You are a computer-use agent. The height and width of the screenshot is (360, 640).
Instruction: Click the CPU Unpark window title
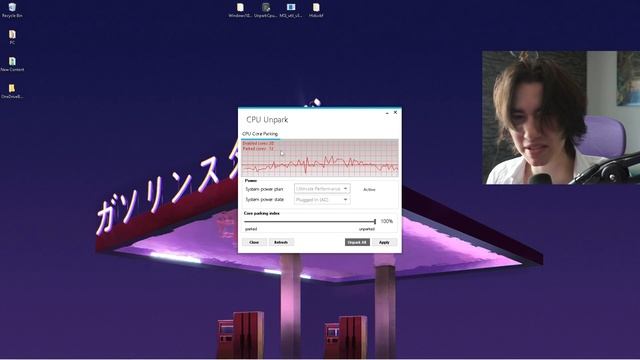pos(267,120)
